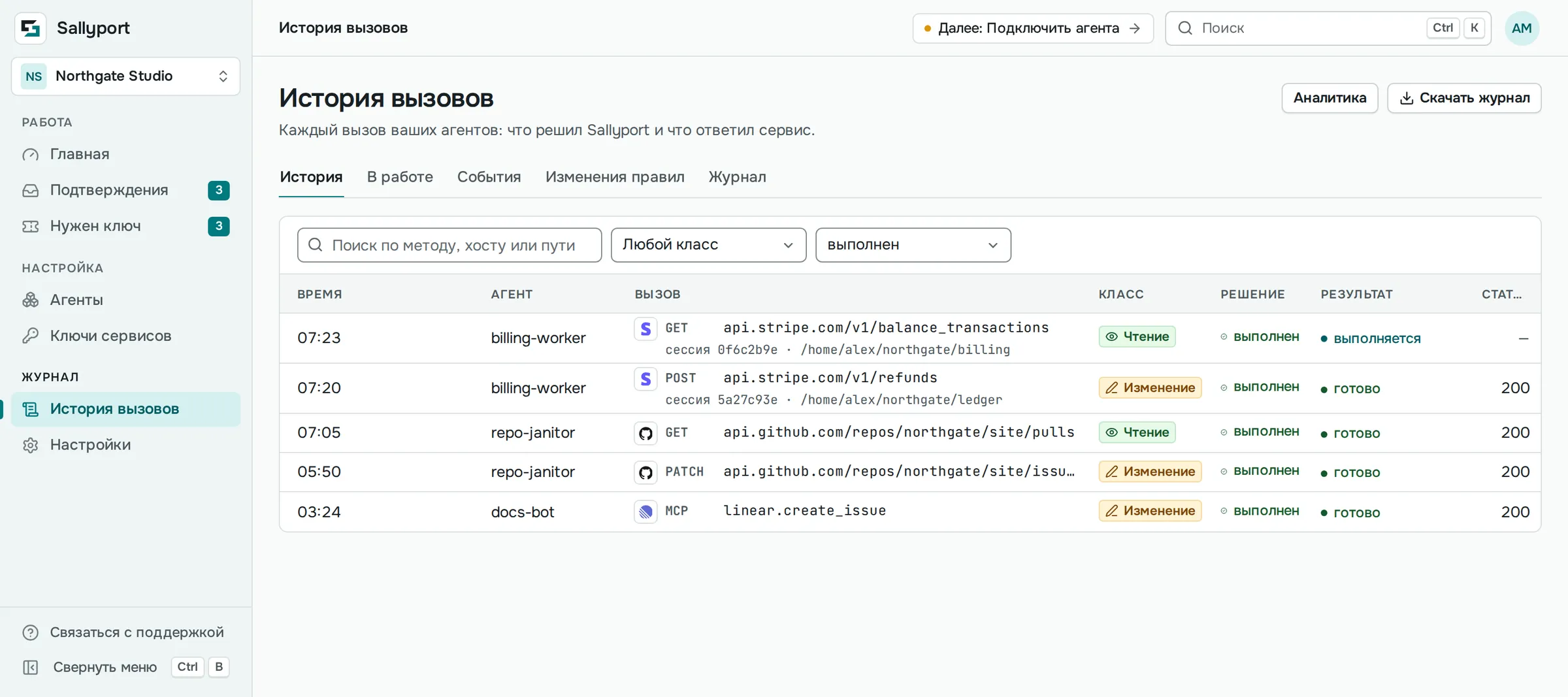This screenshot has width=1568, height=697.
Task: Click the 05:50 time cell
Action: pos(319,472)
